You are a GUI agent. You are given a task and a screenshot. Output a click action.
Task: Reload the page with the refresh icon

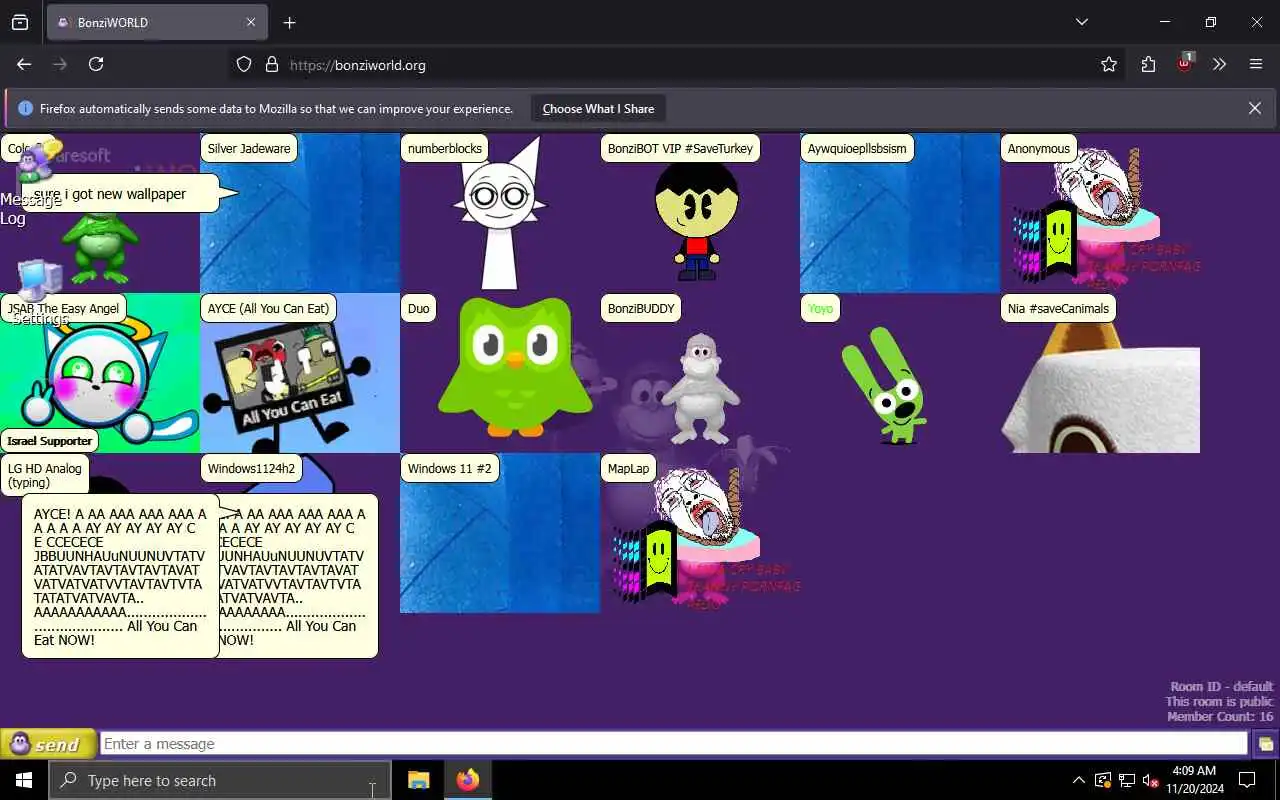click(96, 64)
